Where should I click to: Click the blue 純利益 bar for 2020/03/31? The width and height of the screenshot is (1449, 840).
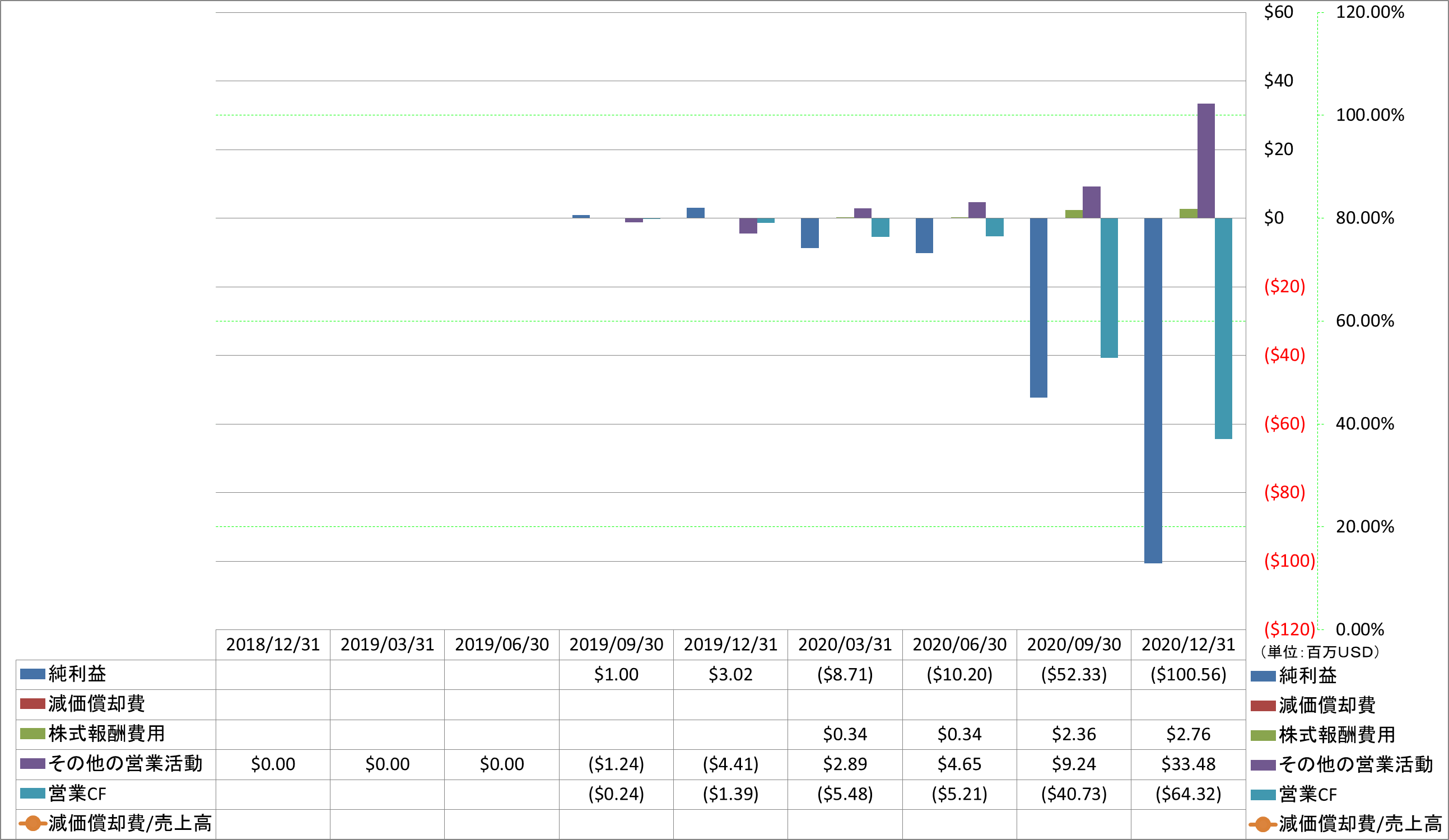809,233
